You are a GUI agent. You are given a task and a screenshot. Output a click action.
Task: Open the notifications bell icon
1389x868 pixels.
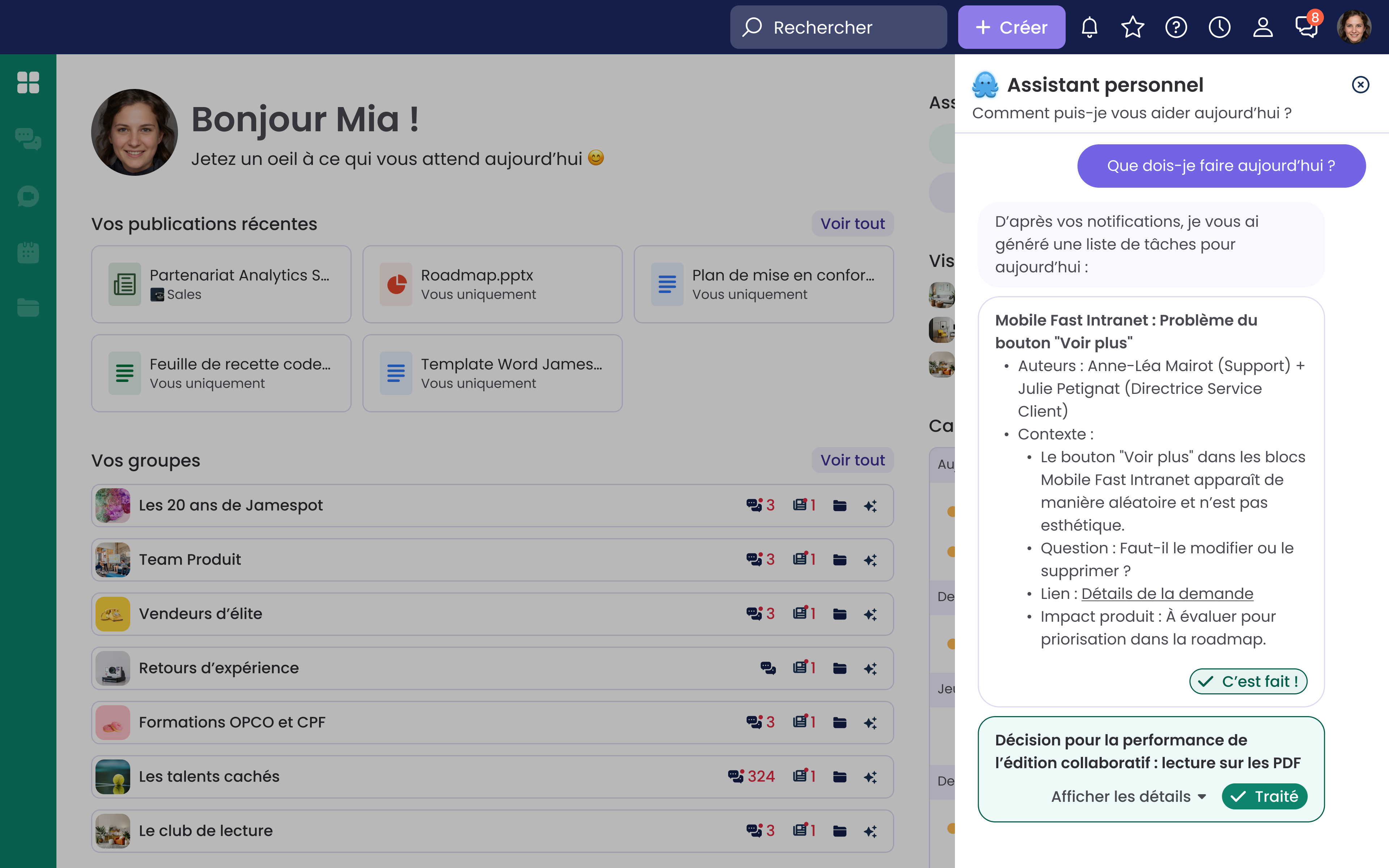(x=1089, y=27)
